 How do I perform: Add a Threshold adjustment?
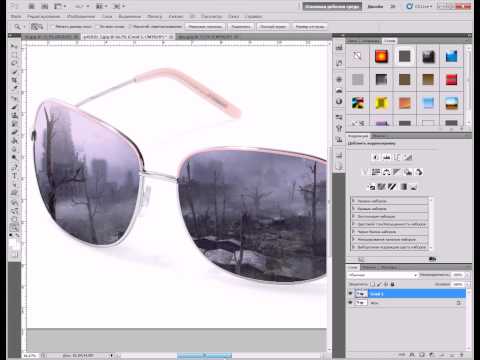pos(392,187)
